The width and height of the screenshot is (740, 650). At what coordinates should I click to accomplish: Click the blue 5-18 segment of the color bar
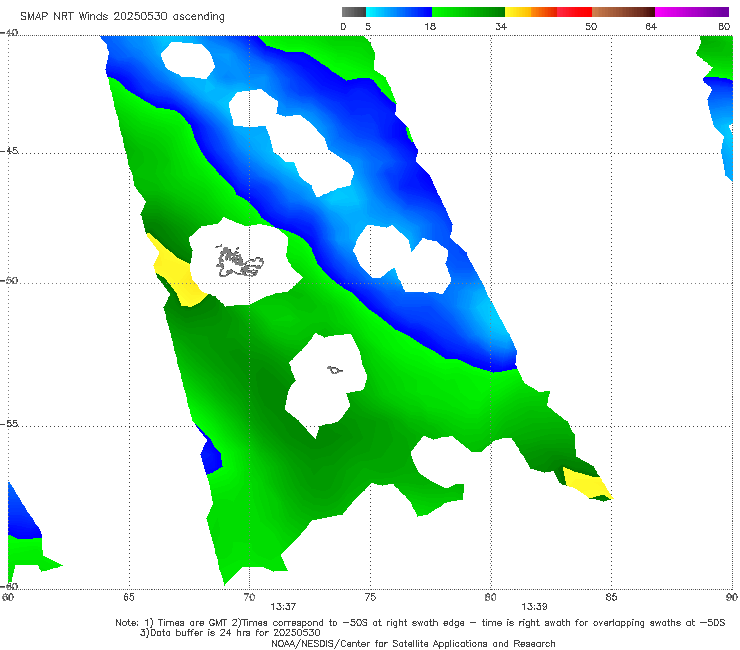point(399,12)
